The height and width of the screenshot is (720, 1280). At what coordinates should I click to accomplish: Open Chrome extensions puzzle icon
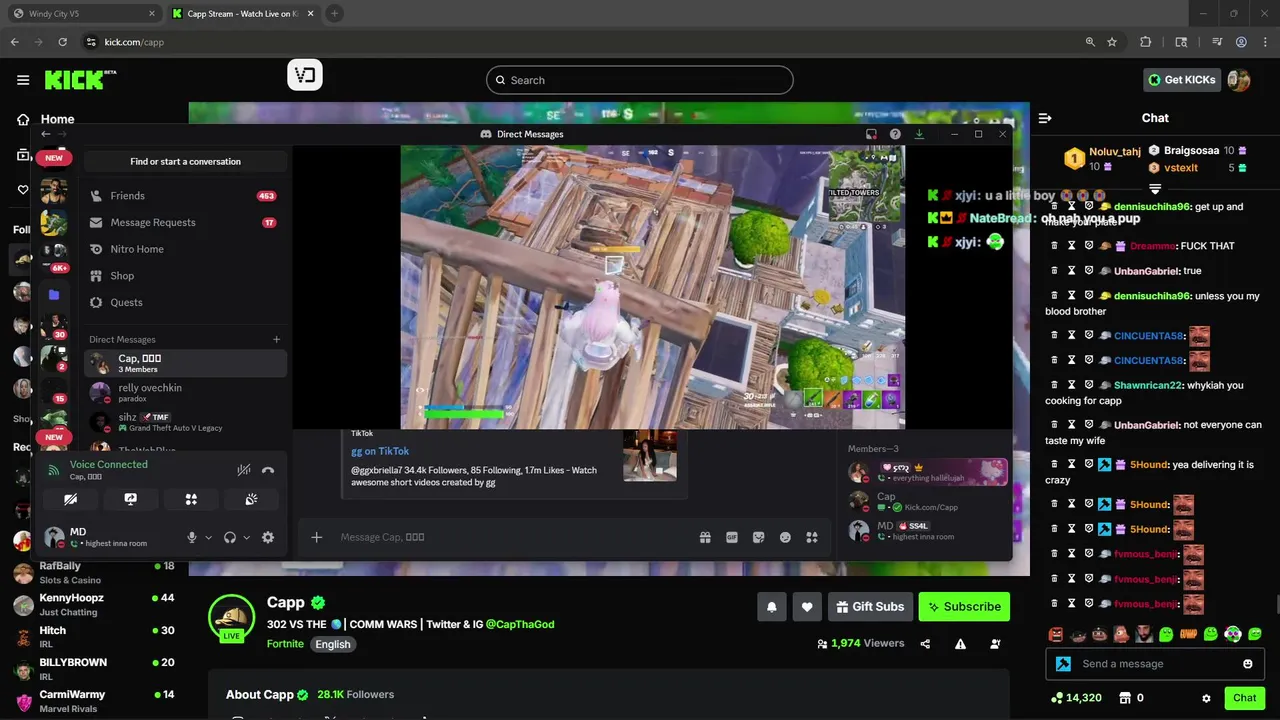pos(1146,42)
